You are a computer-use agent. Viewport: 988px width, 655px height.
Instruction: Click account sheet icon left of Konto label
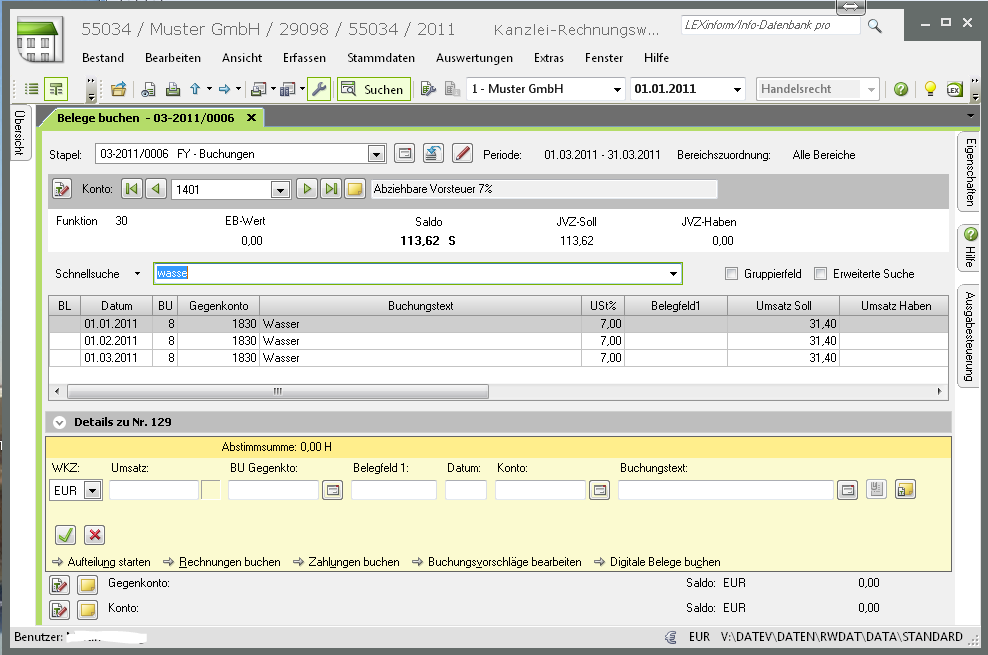pos(61,189)
